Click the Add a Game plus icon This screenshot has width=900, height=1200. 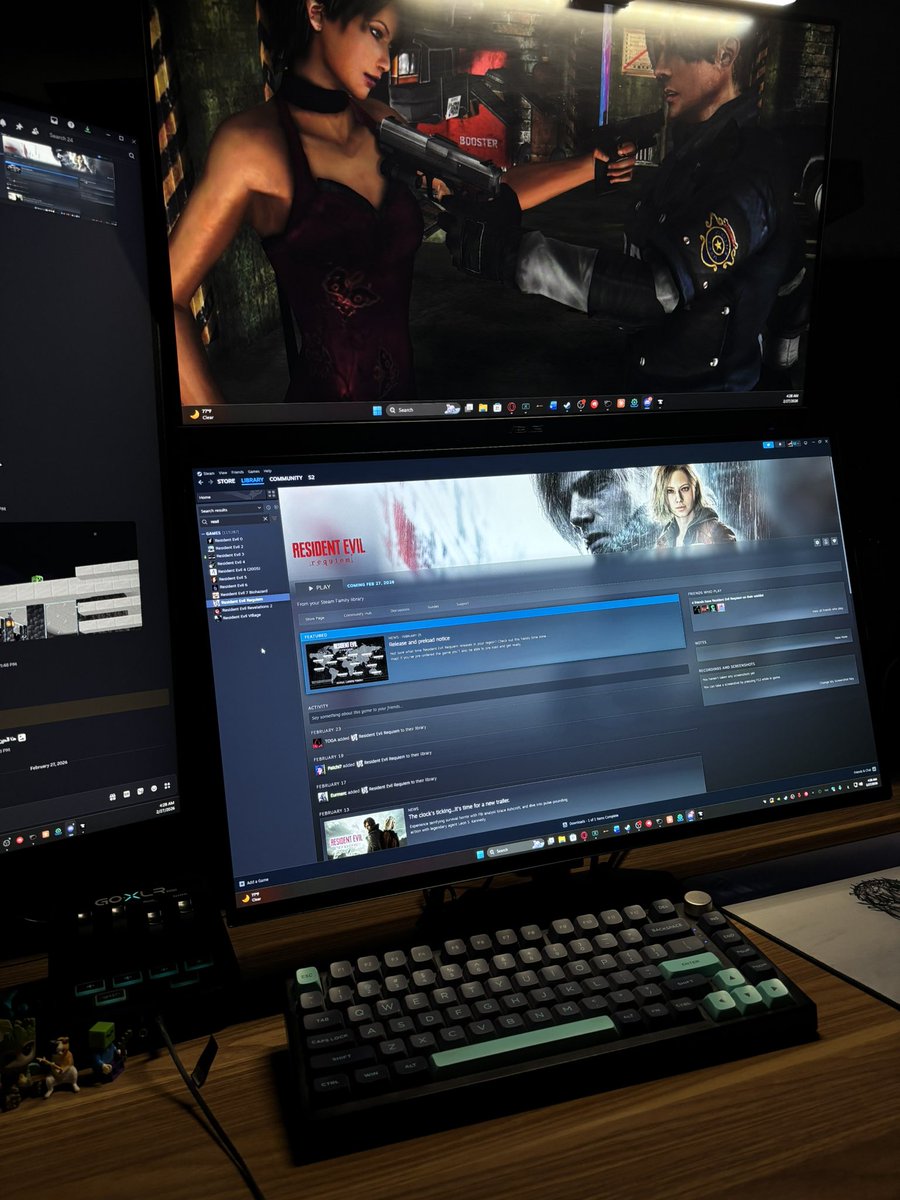pos(242,882)
